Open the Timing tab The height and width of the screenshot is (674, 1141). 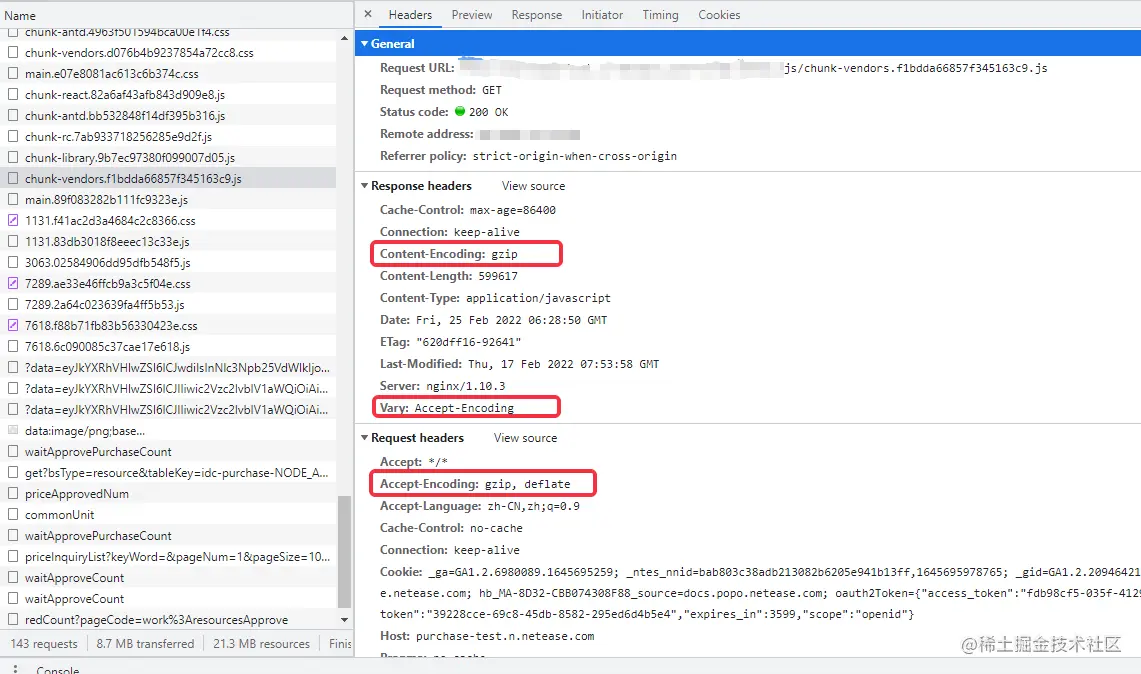click(x=660, y=15)
